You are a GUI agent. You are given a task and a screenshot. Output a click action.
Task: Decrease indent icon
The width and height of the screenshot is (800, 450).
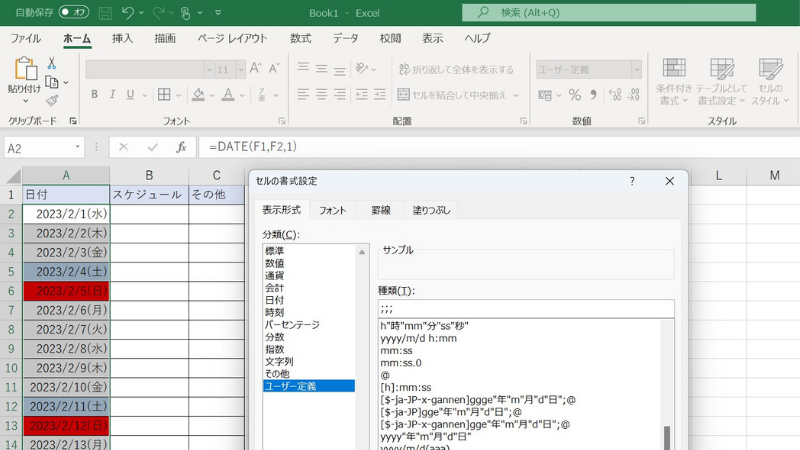(362, 94)
